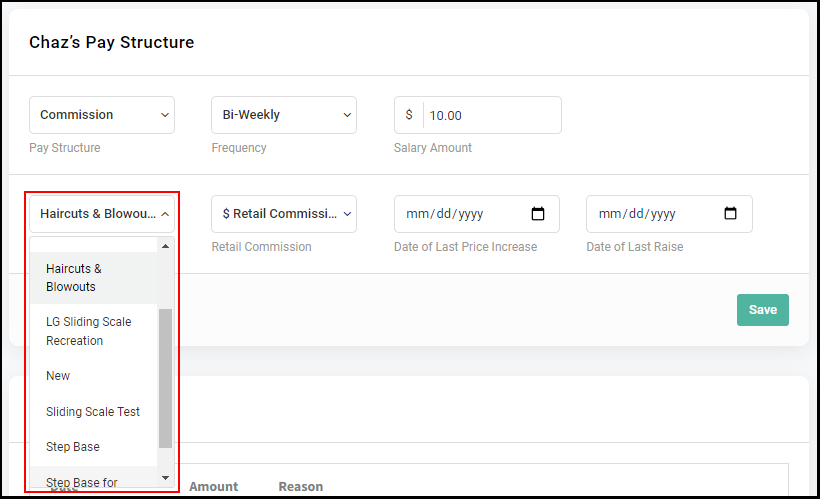Expand the $ Retail Commission dropdown

click(x=284, y=214)
